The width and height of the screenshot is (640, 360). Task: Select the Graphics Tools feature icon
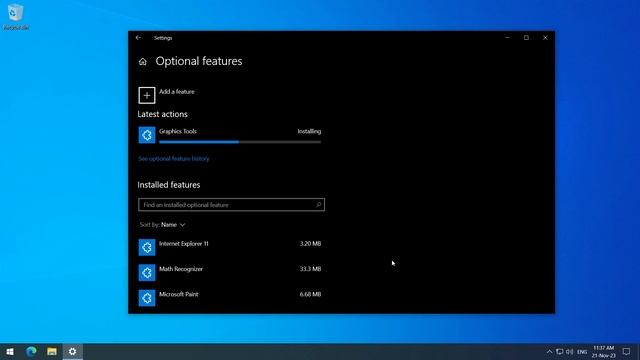[147, 135]
